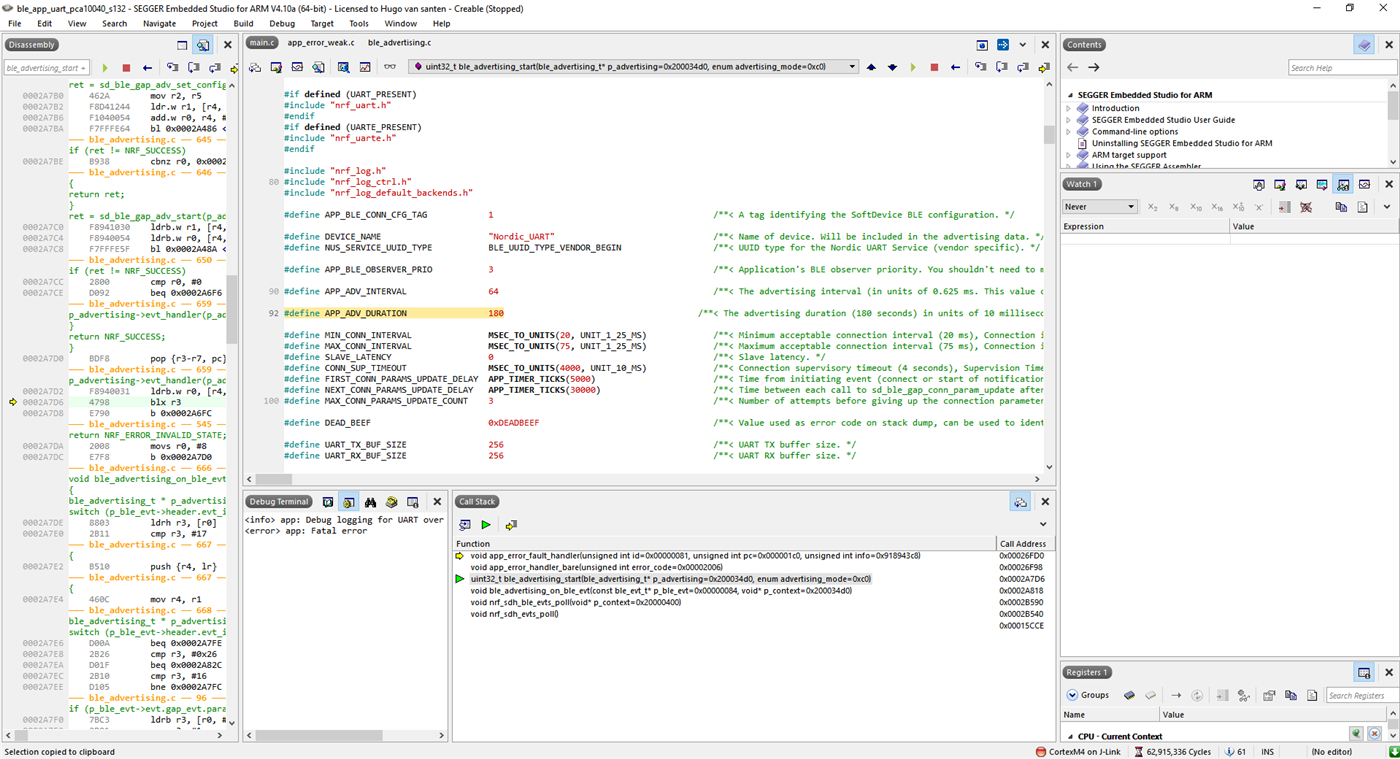Expand SEGGER Embedded Studio User Guide topic
This screenshot has height=759, width=1400.
(1068, 120)
